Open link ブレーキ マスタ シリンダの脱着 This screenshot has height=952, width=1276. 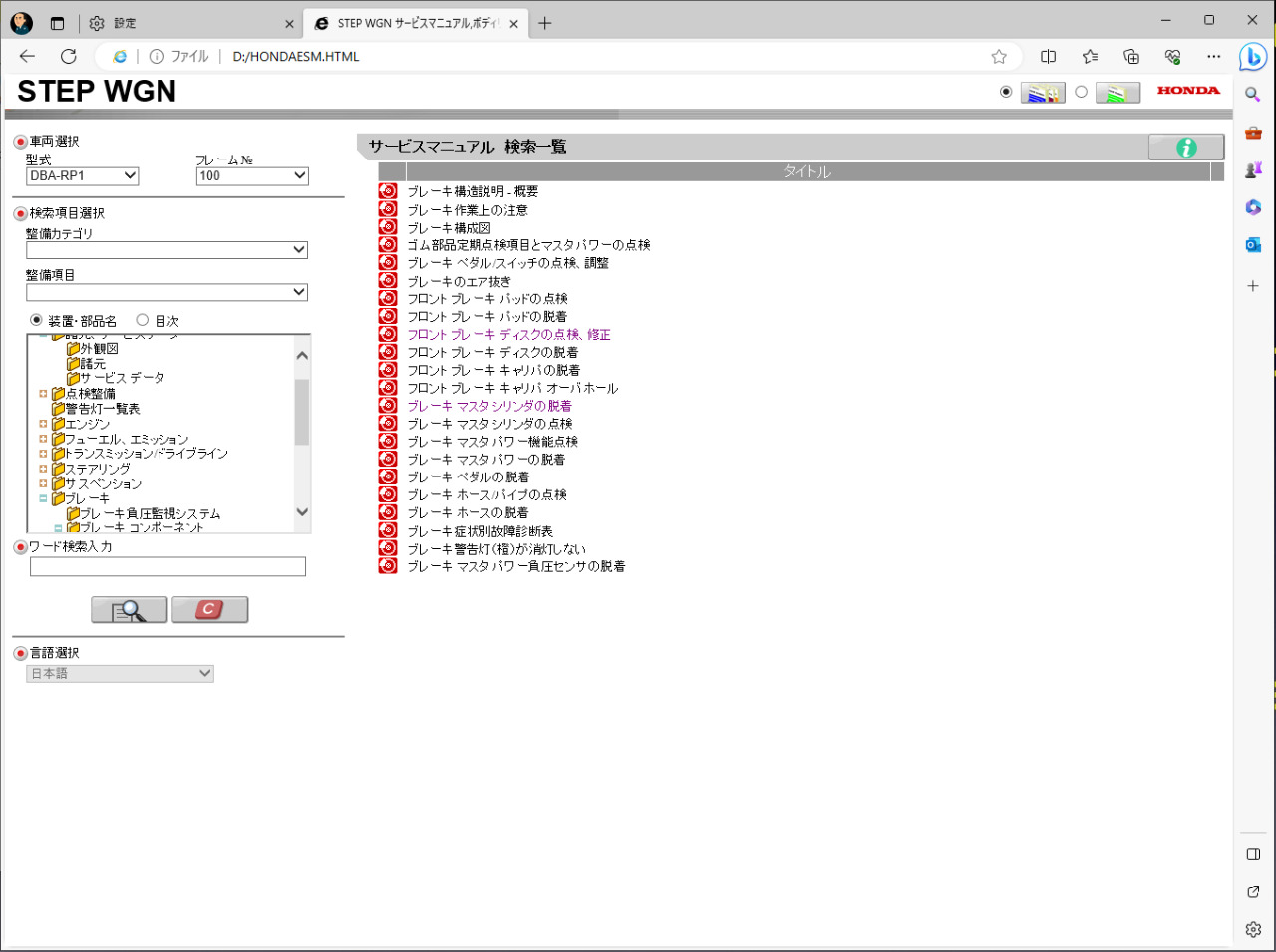pyautogui.click(x=489, y=406)
